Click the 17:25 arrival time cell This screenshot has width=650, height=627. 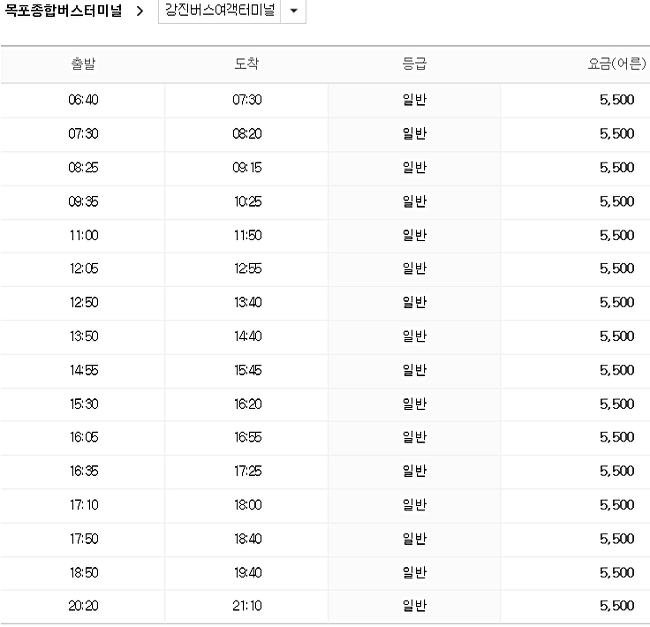248,471
